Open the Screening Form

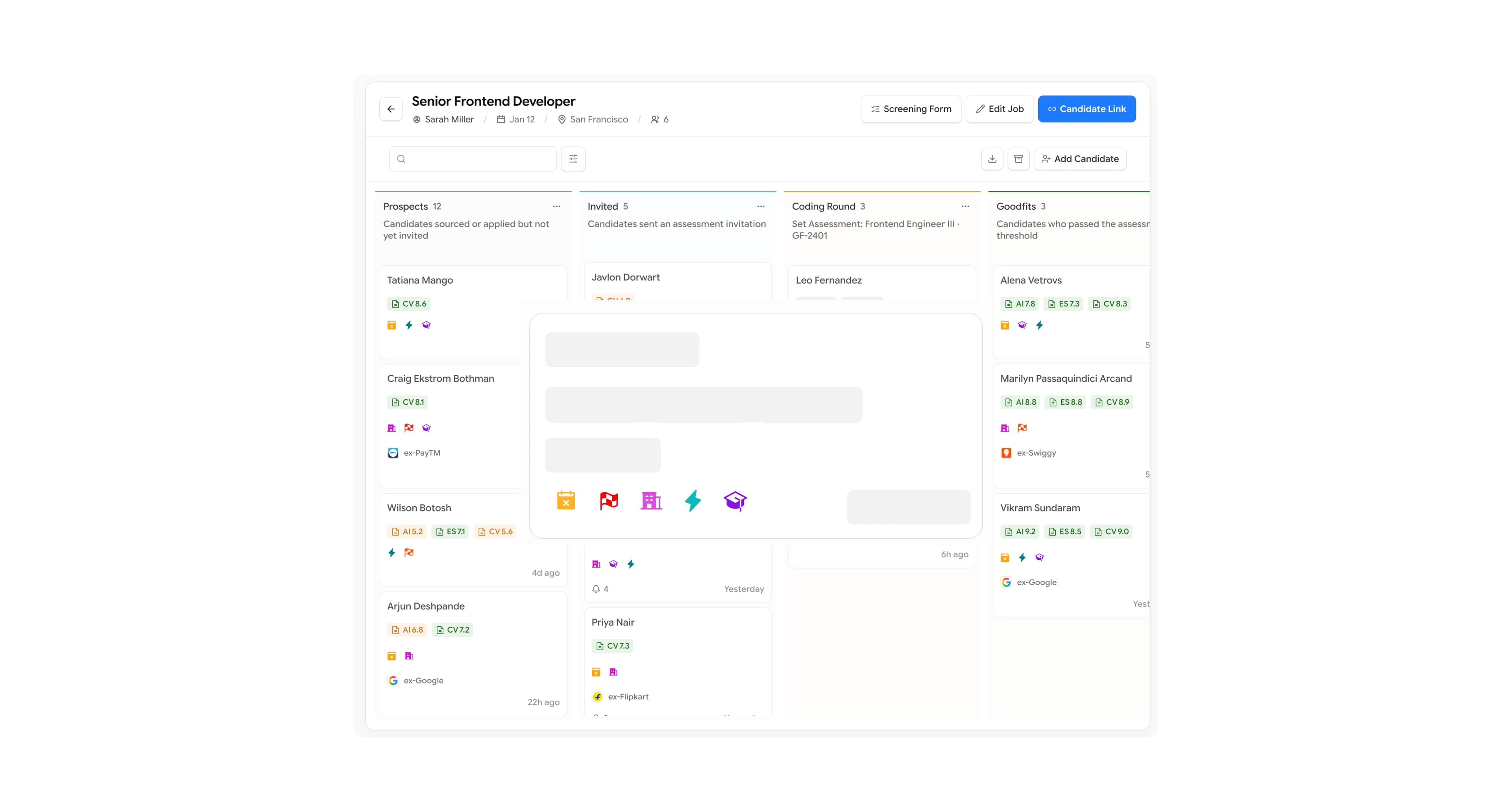(911, 109)
